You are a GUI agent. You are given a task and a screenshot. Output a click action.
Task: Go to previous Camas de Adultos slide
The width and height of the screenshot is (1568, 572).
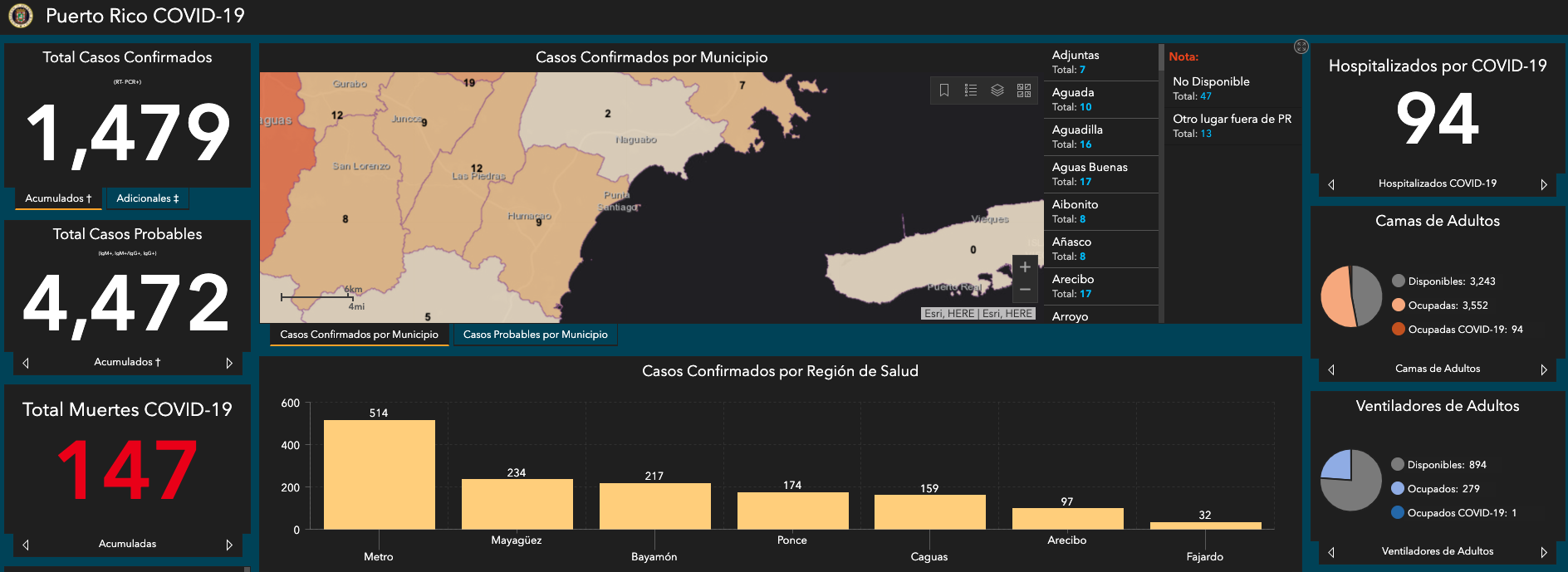pos(1331,369)
